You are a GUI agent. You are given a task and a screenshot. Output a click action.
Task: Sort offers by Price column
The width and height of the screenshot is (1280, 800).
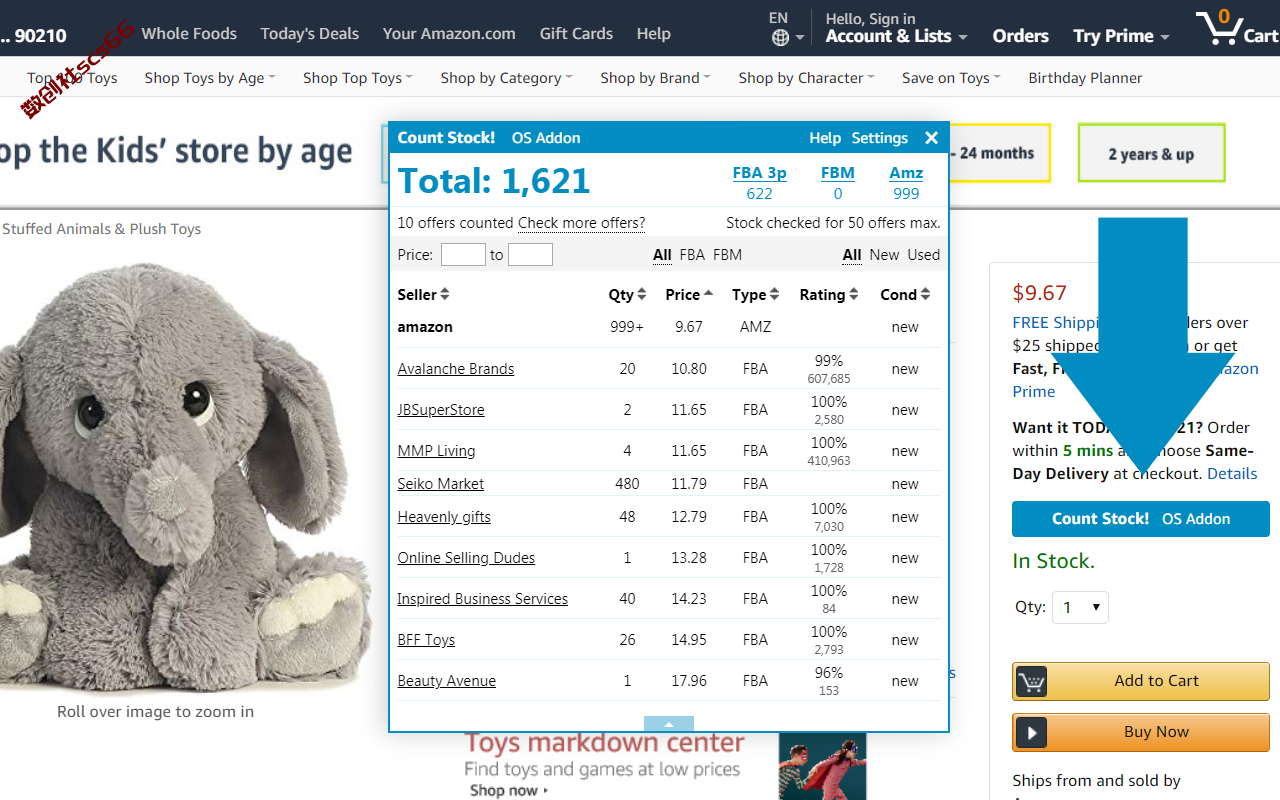click(689, 295)
